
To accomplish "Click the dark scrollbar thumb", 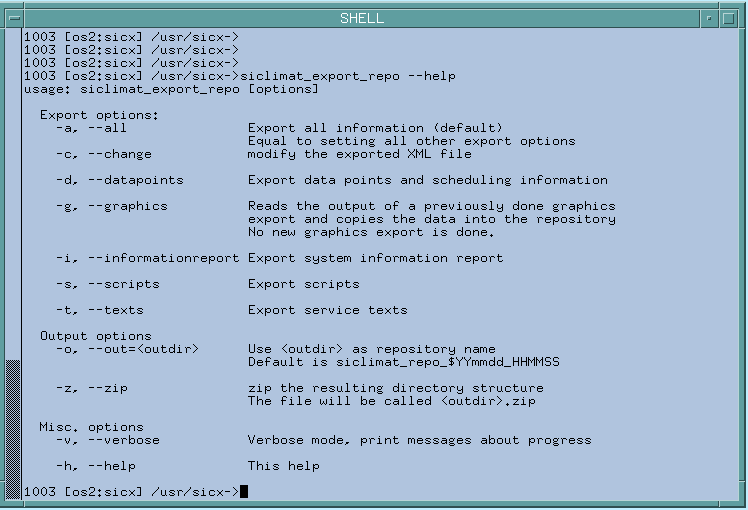I will click(x=13, y=428).
